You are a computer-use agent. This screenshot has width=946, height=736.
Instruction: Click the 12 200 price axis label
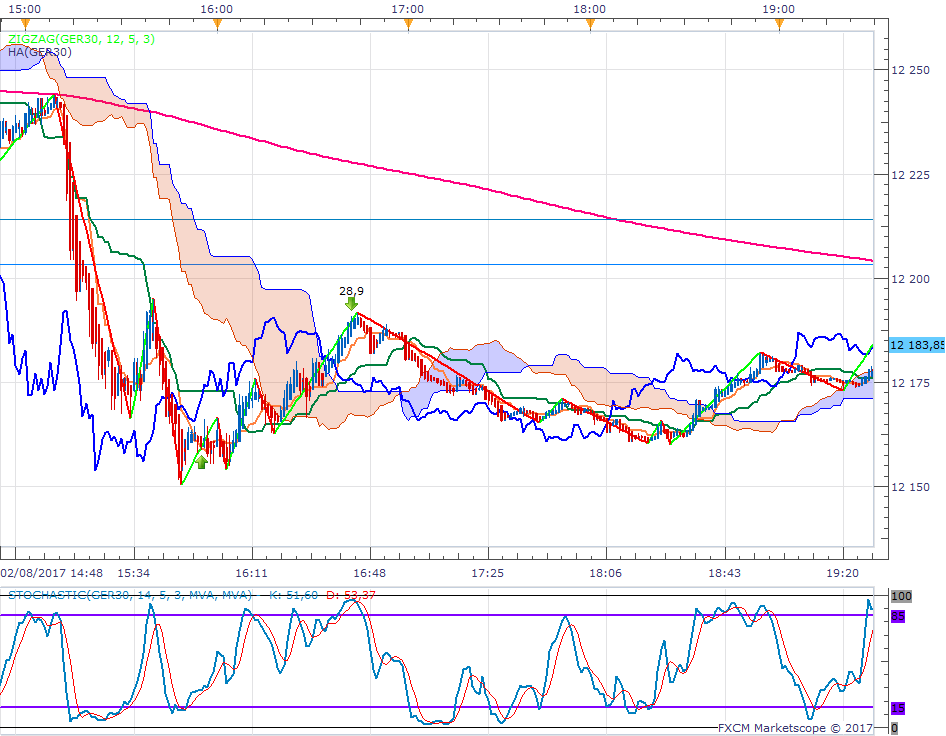tap(910, 279)
